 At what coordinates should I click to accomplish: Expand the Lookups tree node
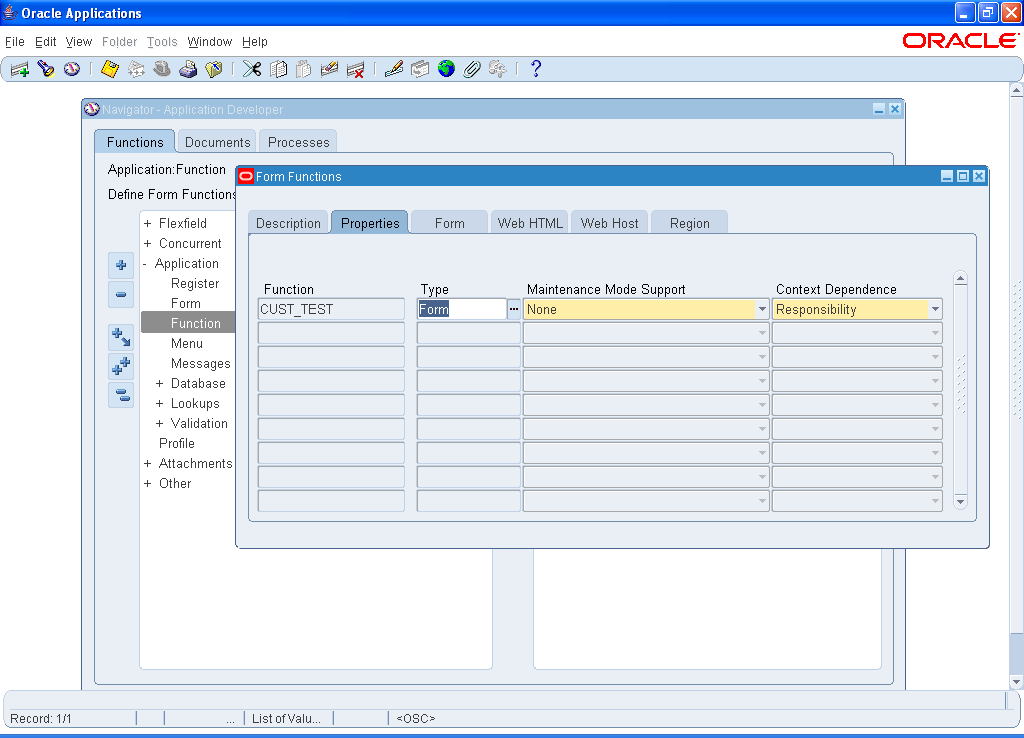(159, 404)
